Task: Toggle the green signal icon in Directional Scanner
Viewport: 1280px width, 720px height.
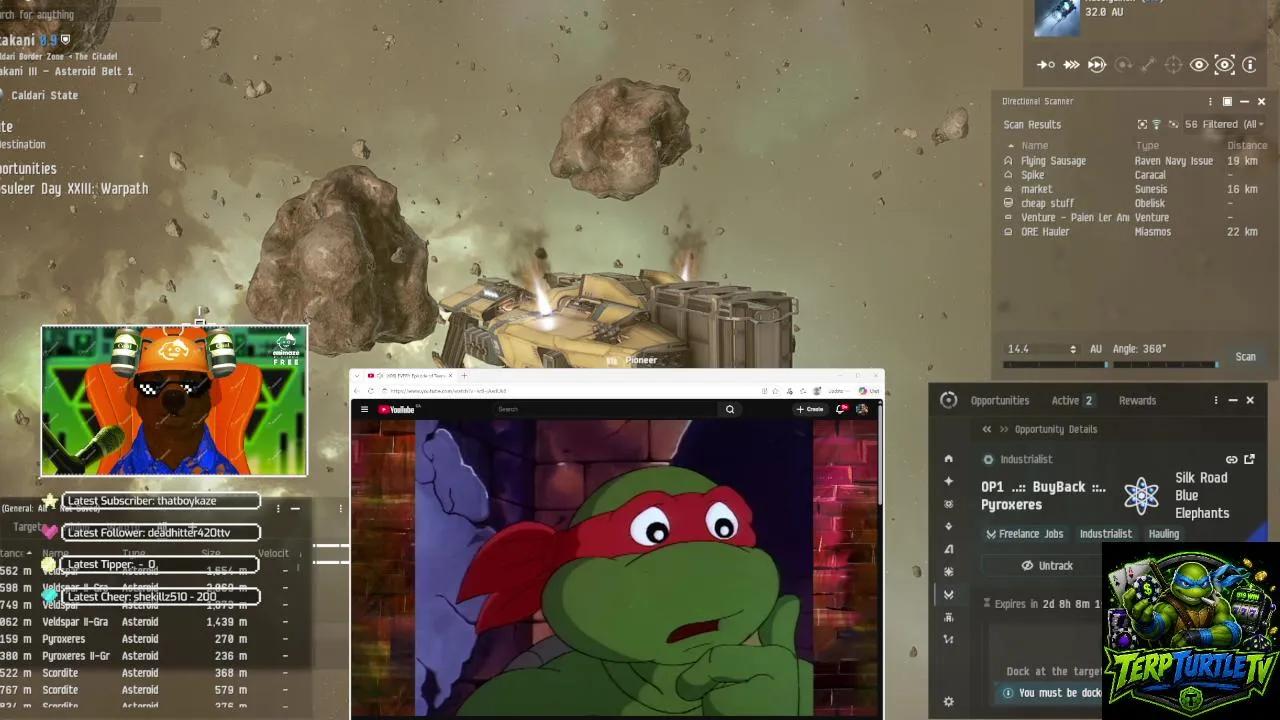Action: tap(1157, 125)
